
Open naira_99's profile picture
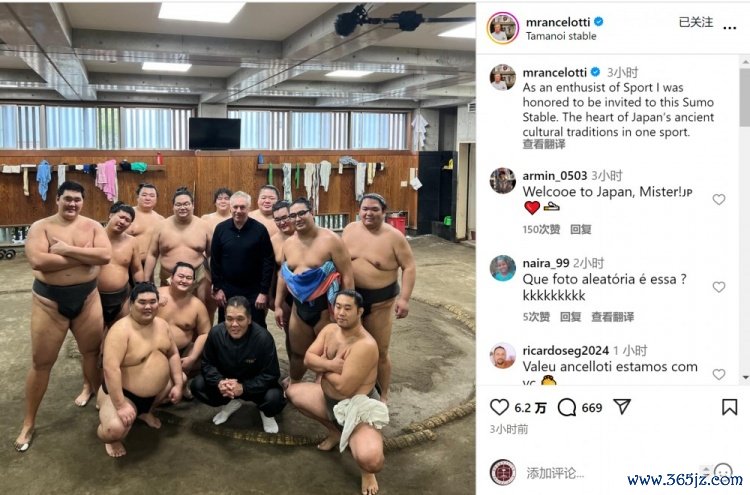tap(503, 268)
